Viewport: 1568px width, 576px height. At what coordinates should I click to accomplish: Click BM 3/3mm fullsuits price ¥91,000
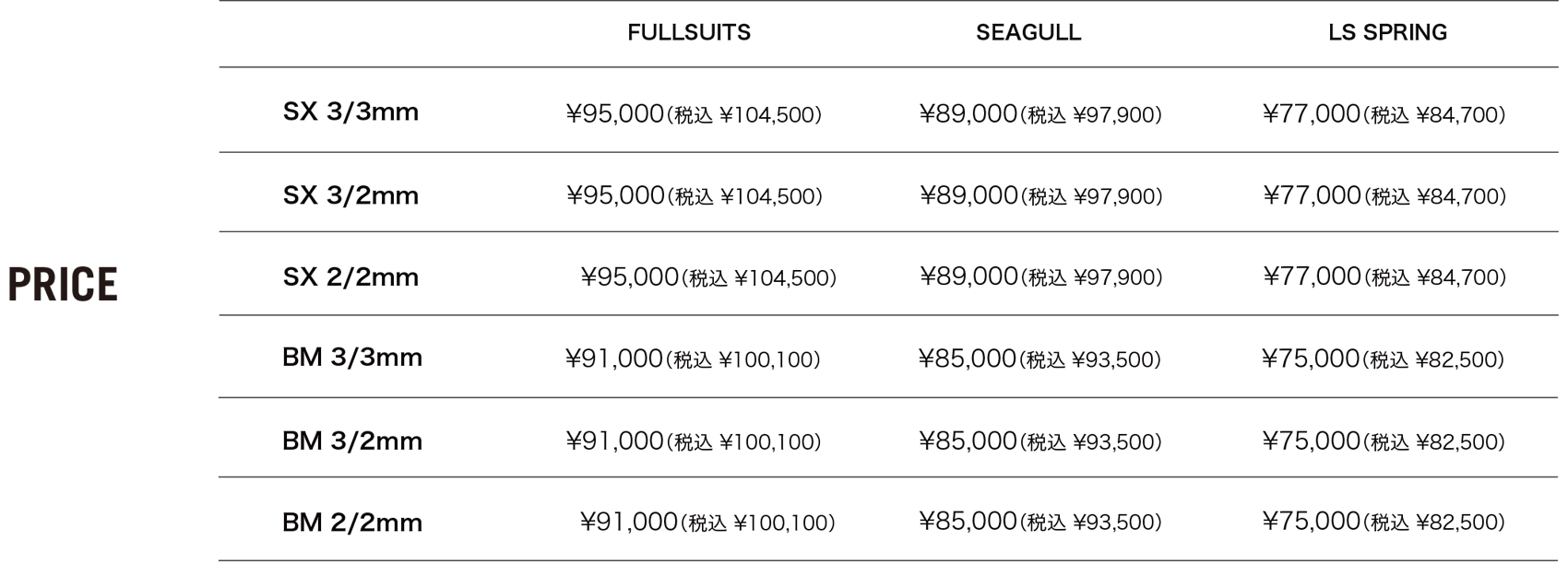pos(614,359)
